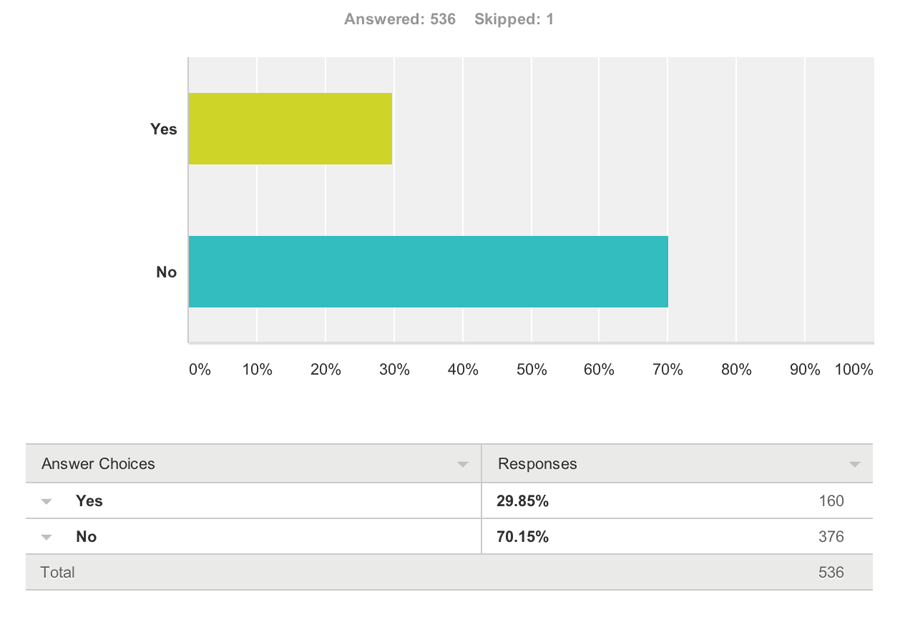Open the 376 responses count for No
900x622 pixels.
[x=831, y=537]
